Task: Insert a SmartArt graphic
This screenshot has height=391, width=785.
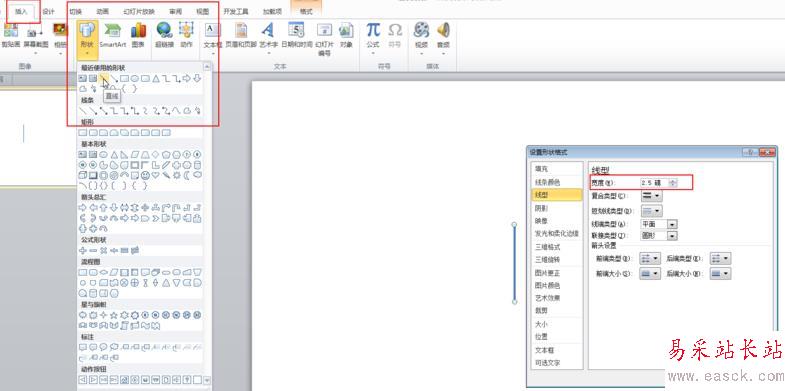Action: (x=113, y=35)
